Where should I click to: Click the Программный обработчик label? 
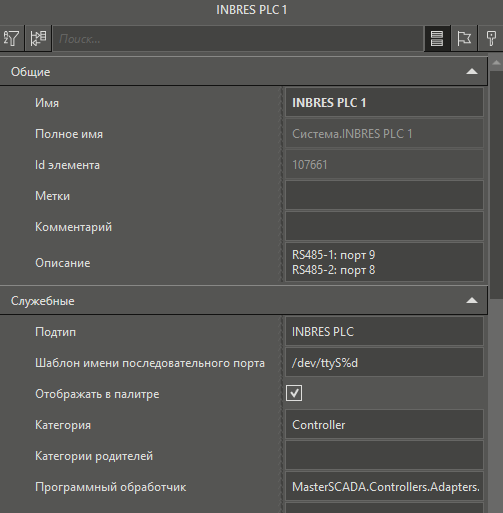pyautogui.click(x=110, y=487)
